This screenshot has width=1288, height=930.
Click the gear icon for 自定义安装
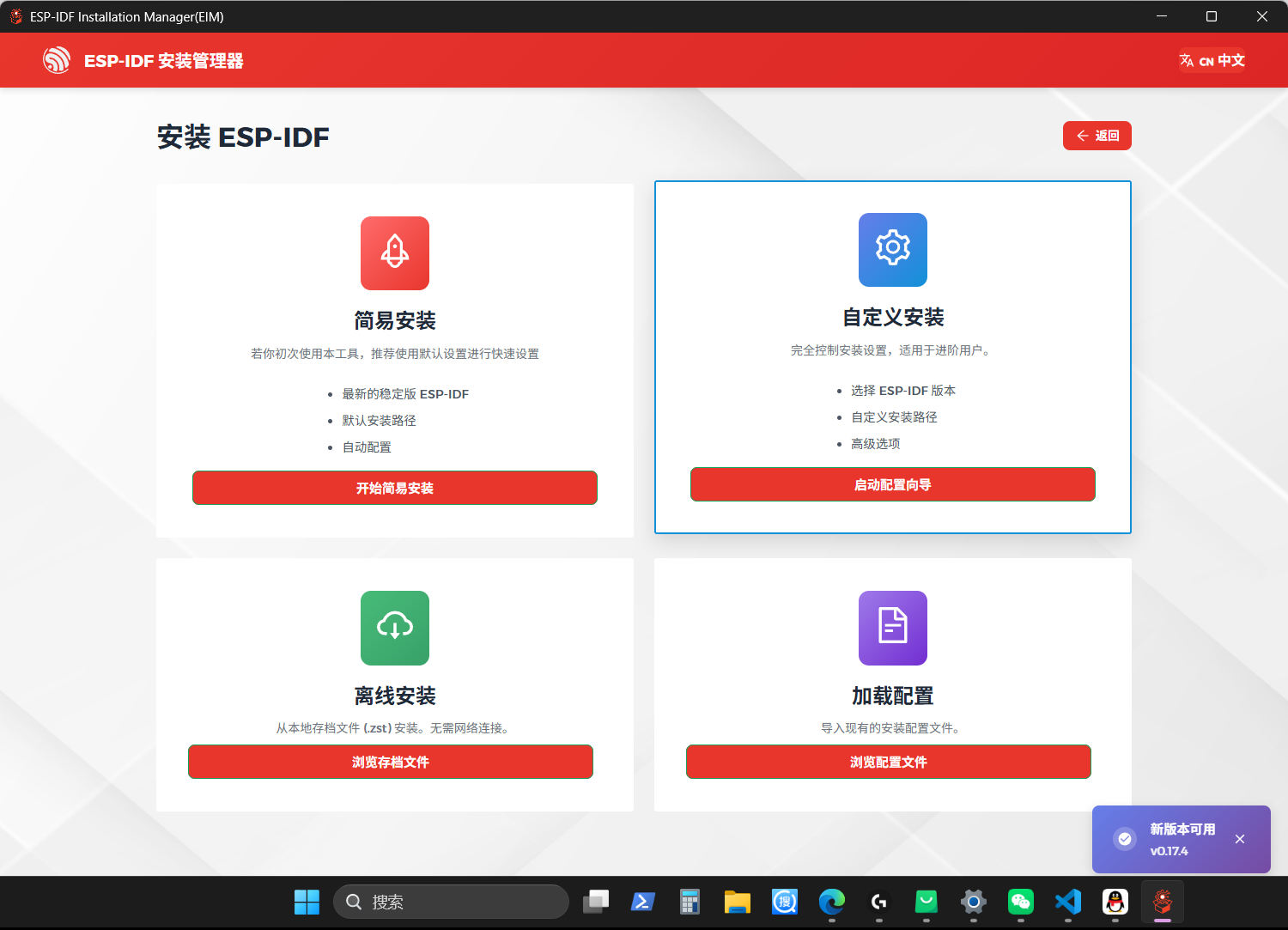893,250
